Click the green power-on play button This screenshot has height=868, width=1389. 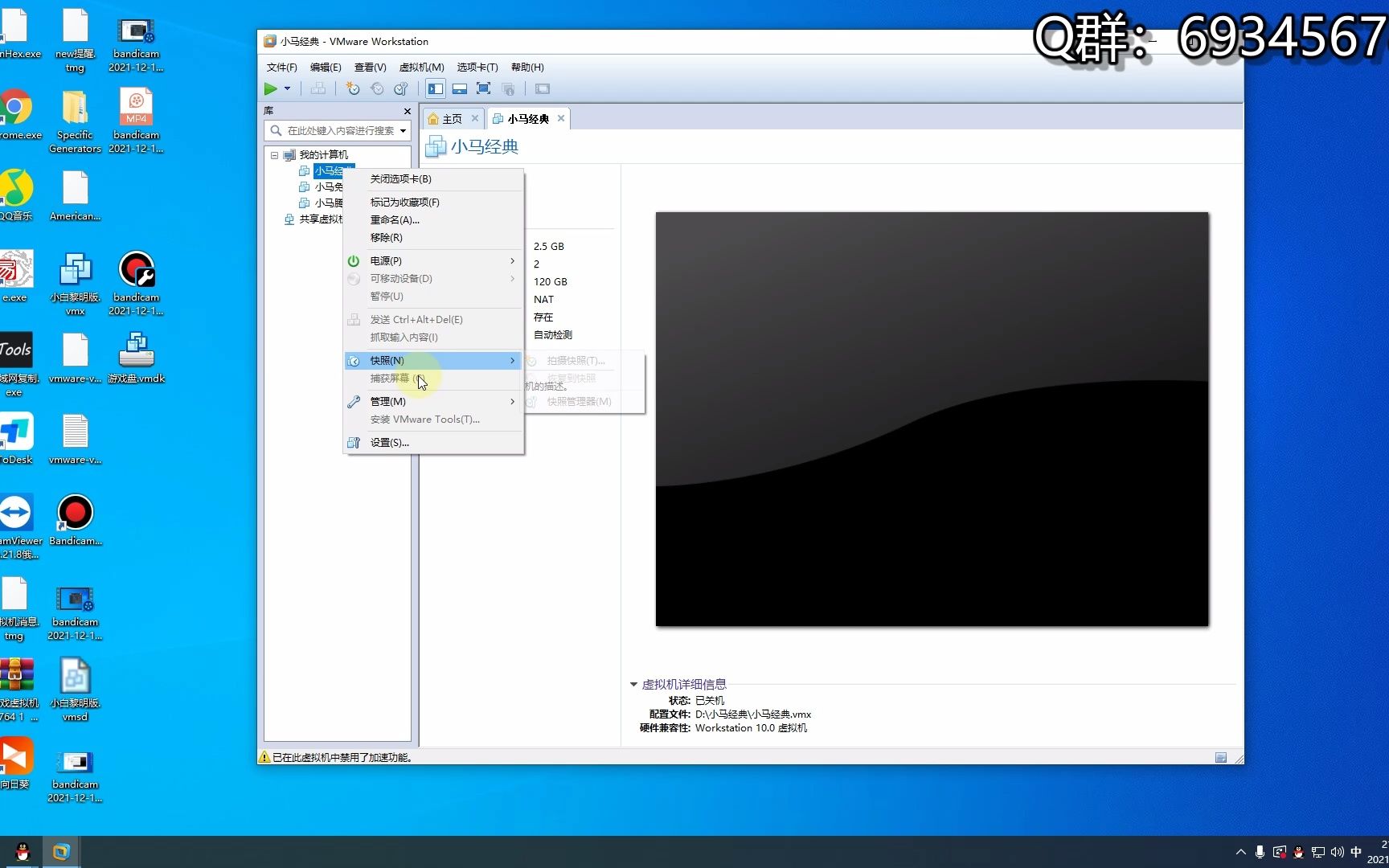coord(271,88)
